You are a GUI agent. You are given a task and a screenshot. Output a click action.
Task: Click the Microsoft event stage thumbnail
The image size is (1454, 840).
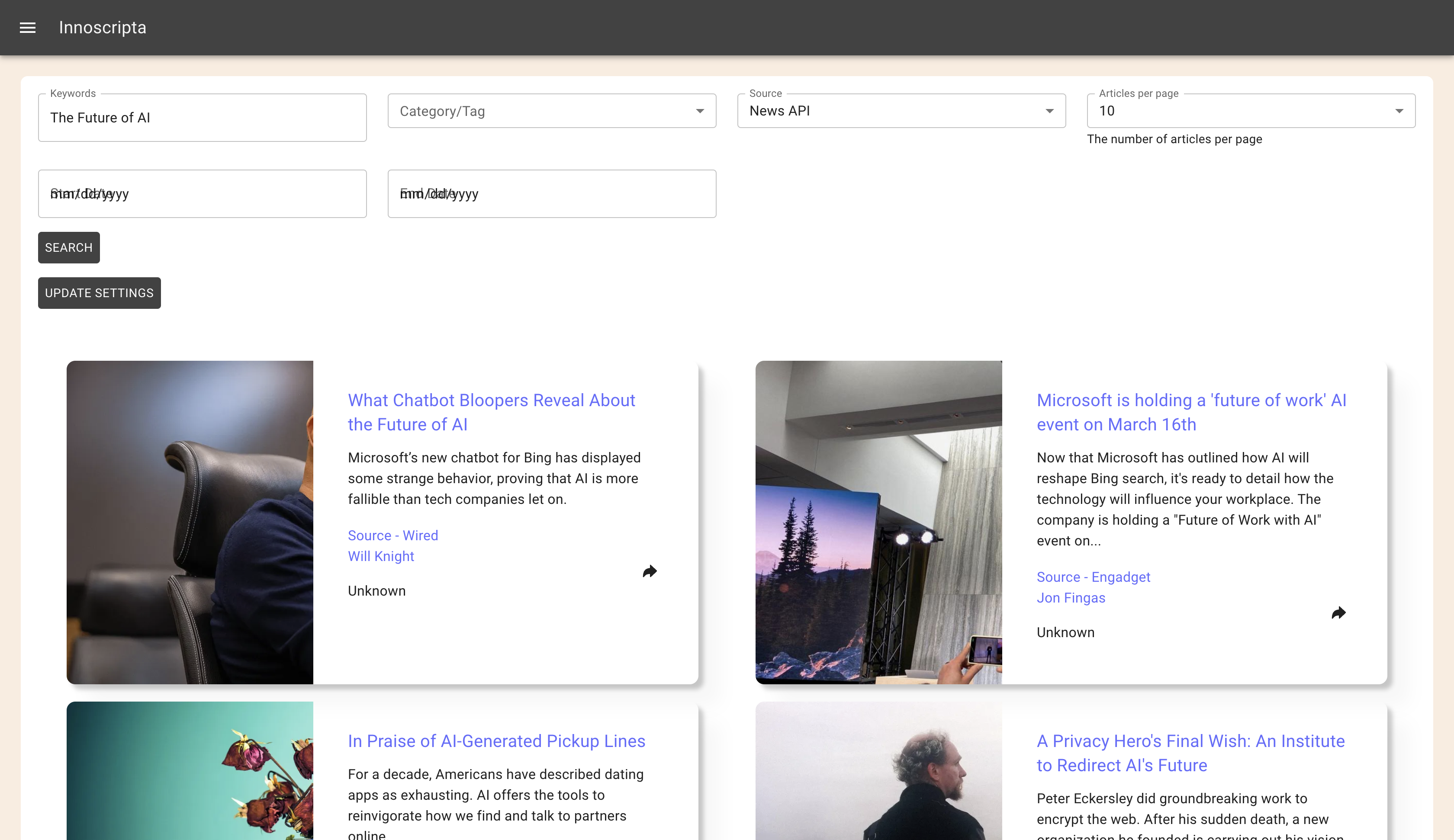(x=878, y=522)
